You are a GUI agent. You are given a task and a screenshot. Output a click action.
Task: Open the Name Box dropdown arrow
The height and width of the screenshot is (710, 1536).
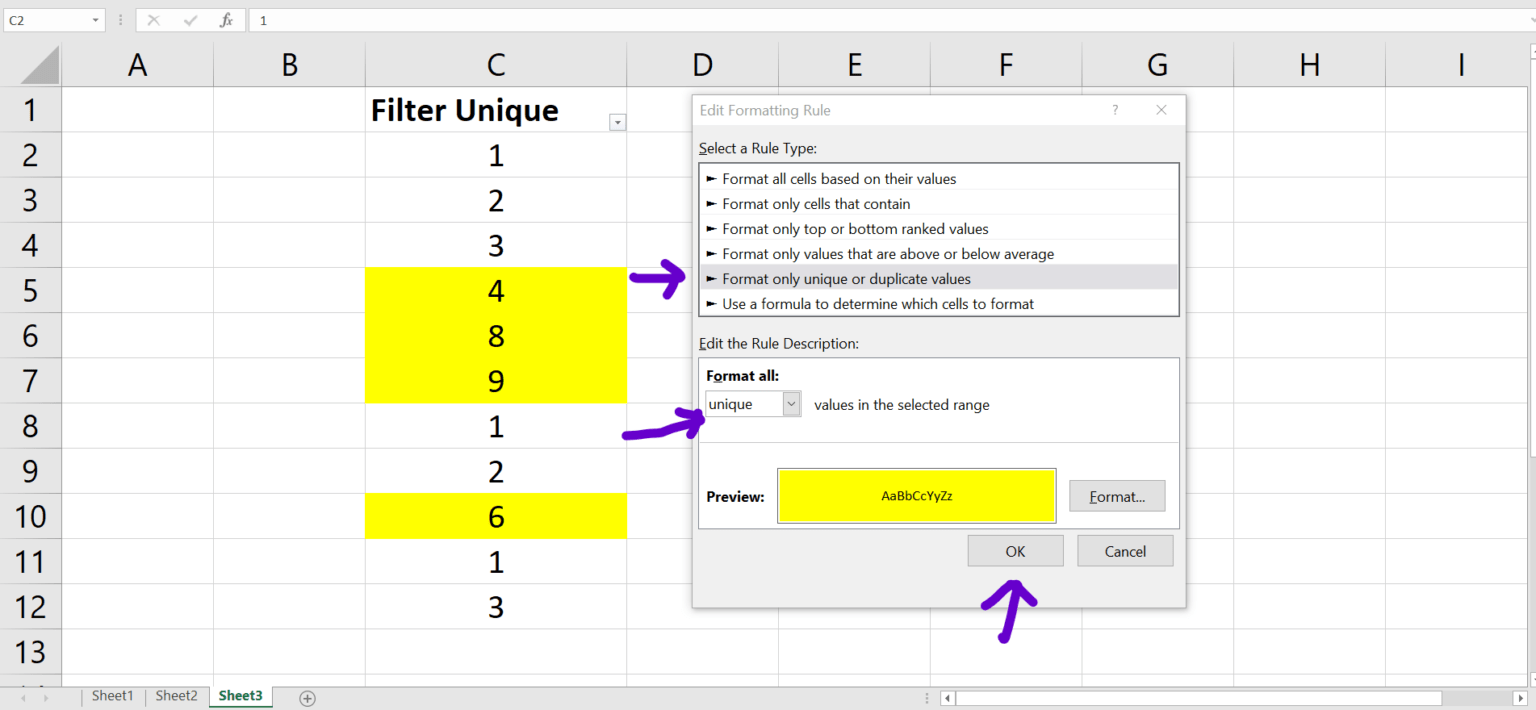pyautogui.click(x=97, y=19)
